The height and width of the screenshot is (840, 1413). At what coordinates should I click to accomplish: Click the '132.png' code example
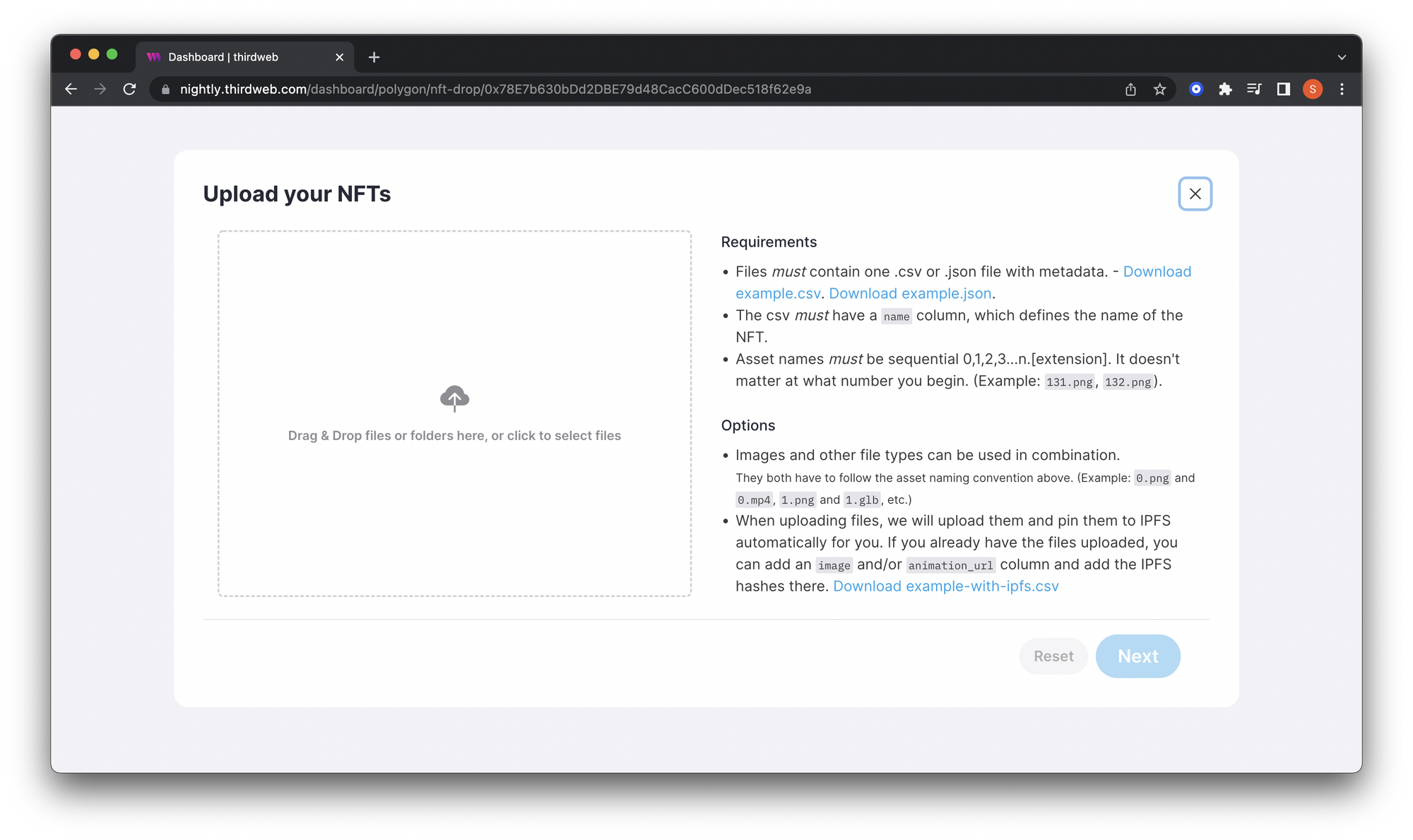click(x=1128, y=382)
